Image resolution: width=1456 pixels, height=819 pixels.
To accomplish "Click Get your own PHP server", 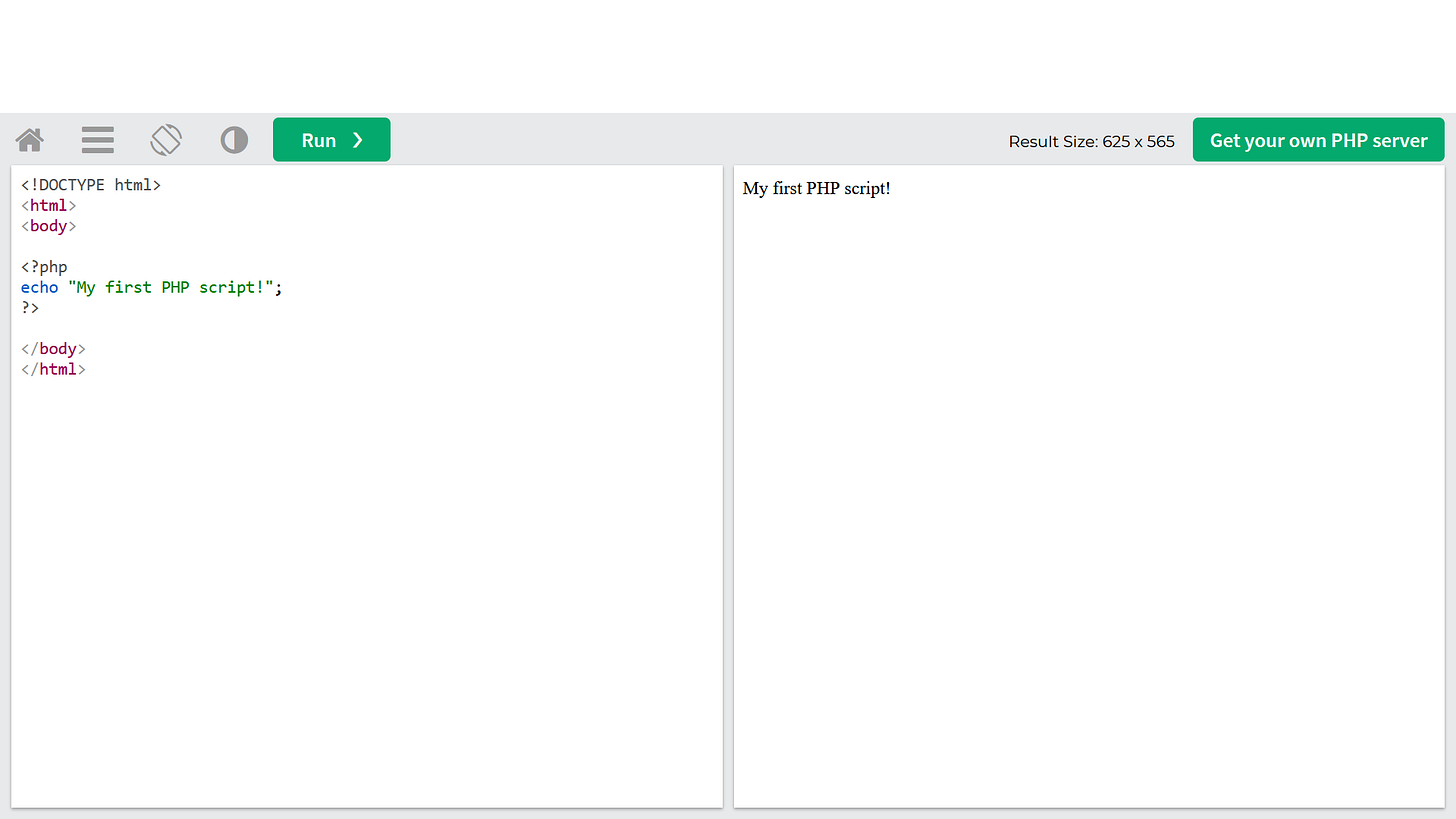I will [x=1319, y=140].
